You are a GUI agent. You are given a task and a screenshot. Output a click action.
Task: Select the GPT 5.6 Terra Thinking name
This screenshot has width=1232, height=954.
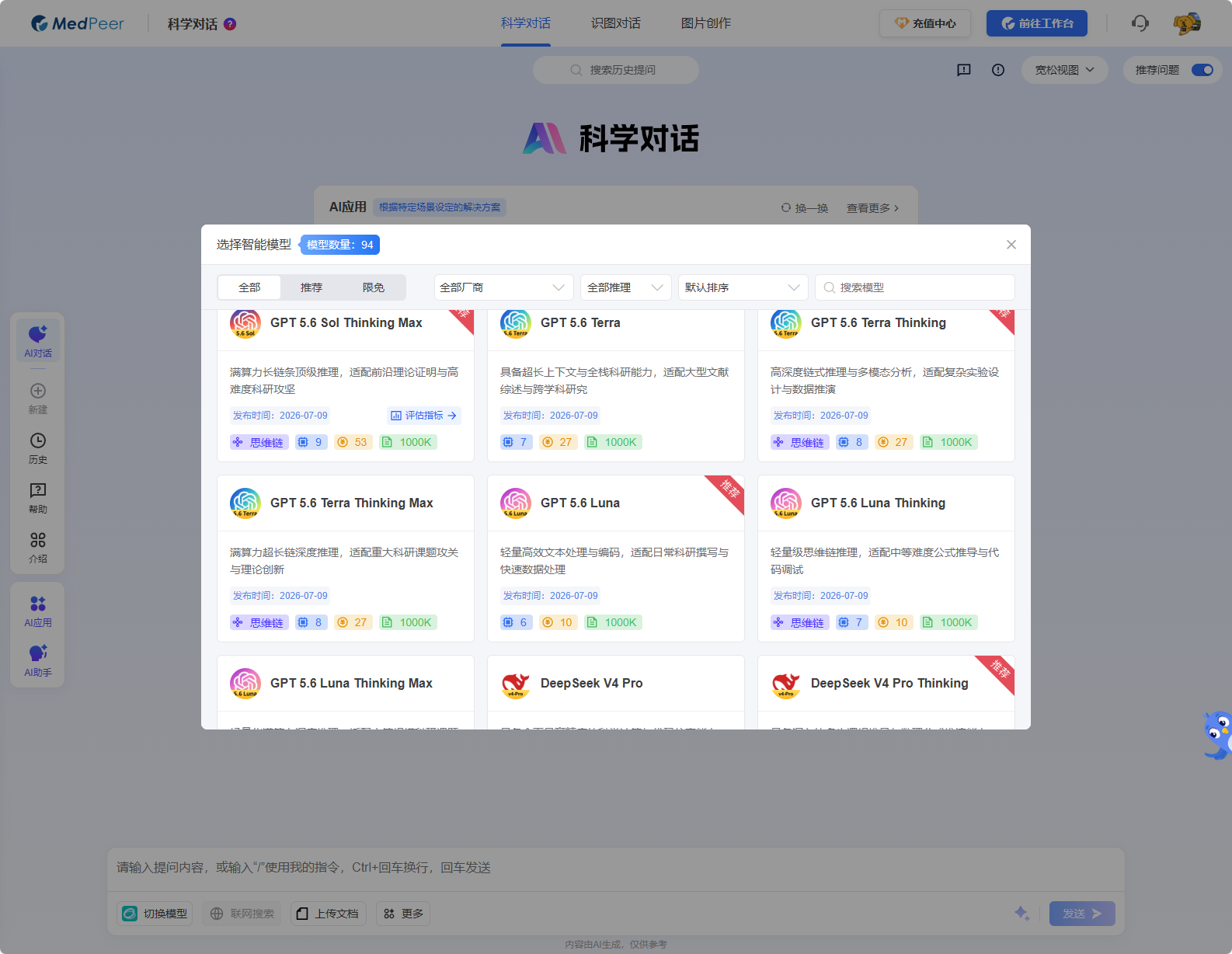878,323
